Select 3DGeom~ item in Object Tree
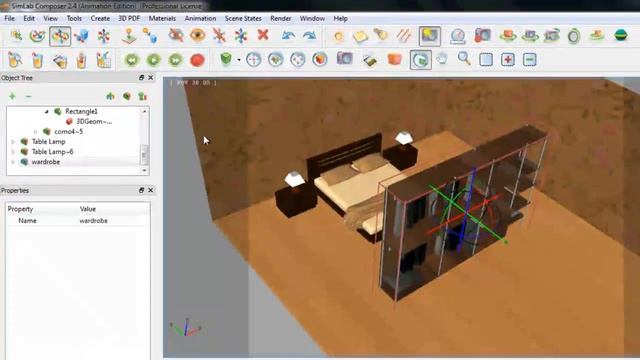Image resolution: width=640 pixels, height=360 pixels. pyautogui.click(x=94, y=121)
